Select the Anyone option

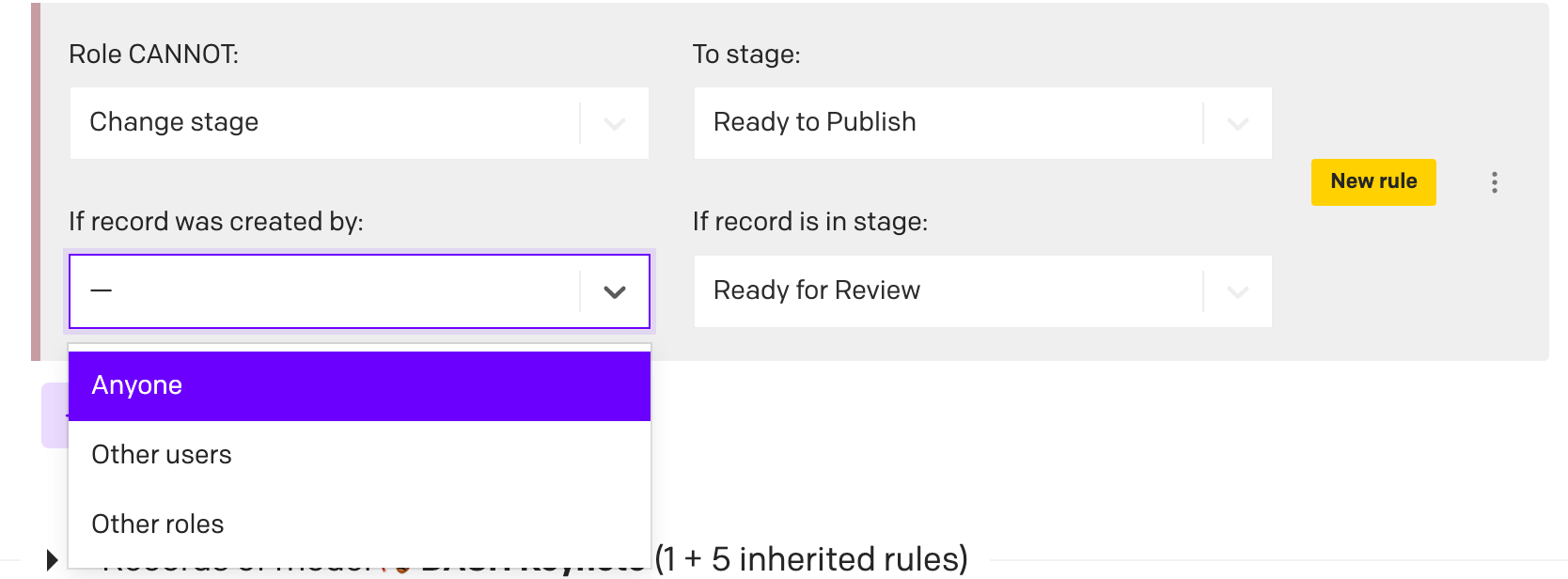pyautogui.click(x=359, y=385)
